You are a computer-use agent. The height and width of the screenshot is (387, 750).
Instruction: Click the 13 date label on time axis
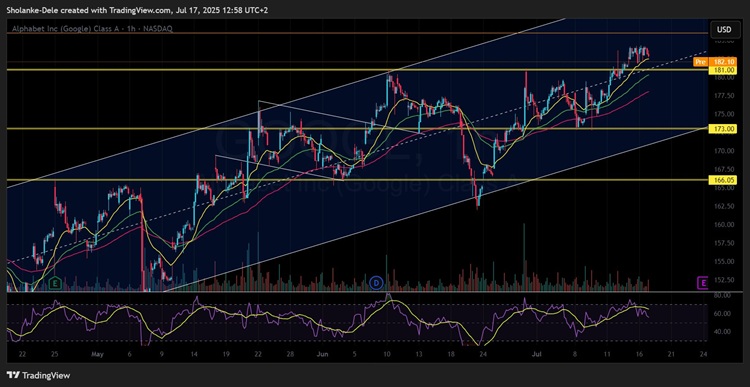point(419,354)
